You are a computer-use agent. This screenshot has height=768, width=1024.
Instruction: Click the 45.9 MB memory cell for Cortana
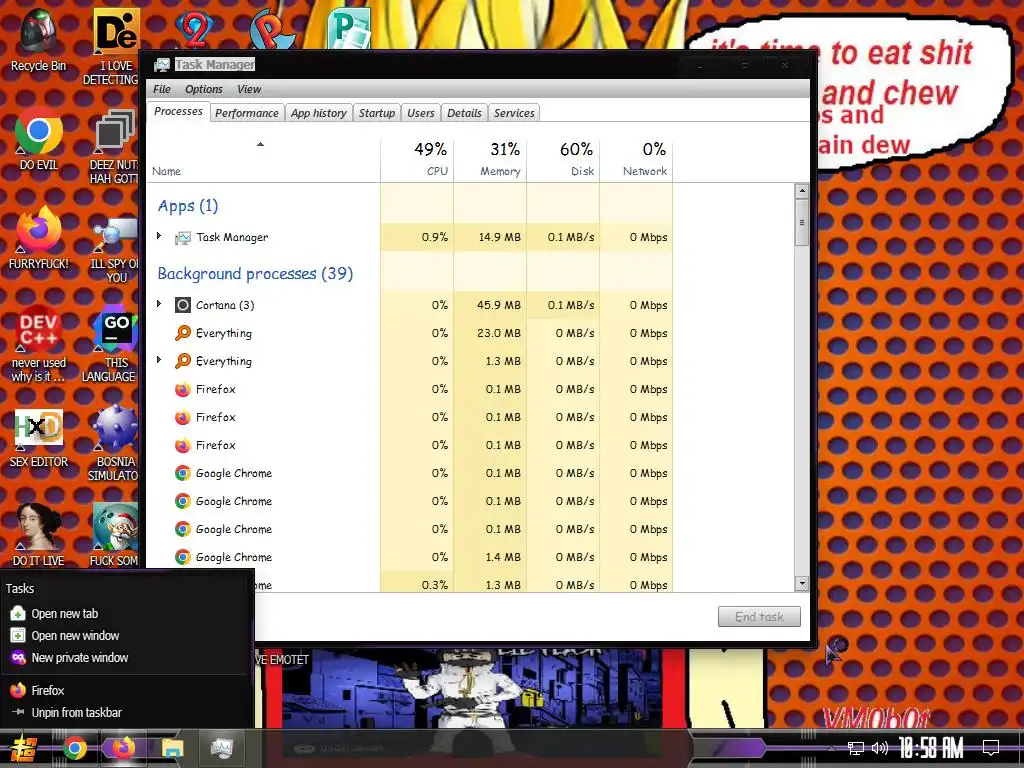pyautogui.click(x=490, y=305)
